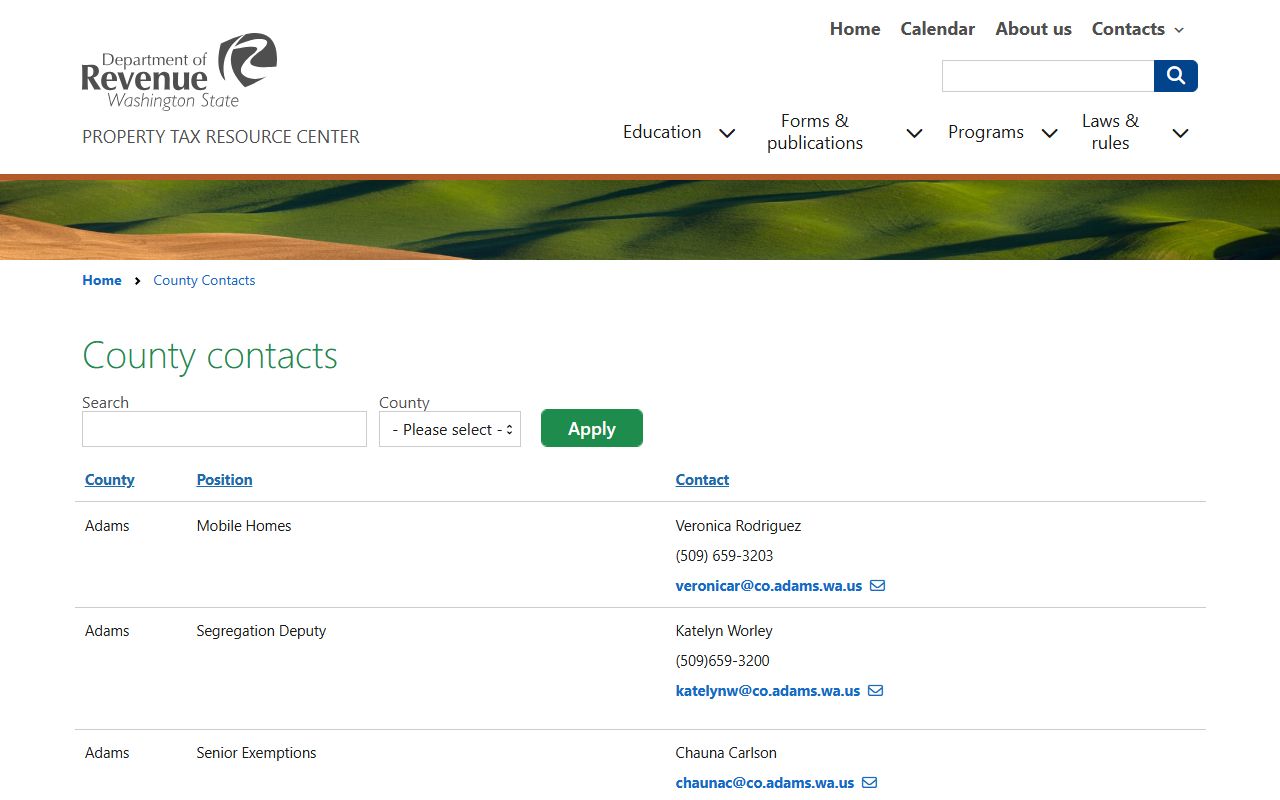
Task: Select the name Katelyn Worley
Action: coord(724,631)
